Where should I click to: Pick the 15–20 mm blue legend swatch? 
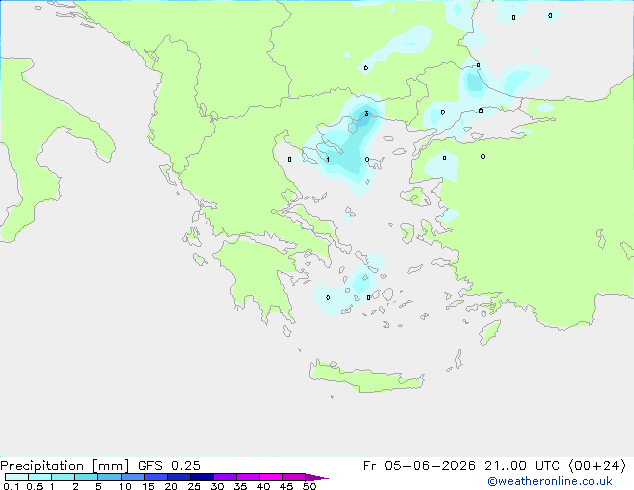click(x=156, y=477)
